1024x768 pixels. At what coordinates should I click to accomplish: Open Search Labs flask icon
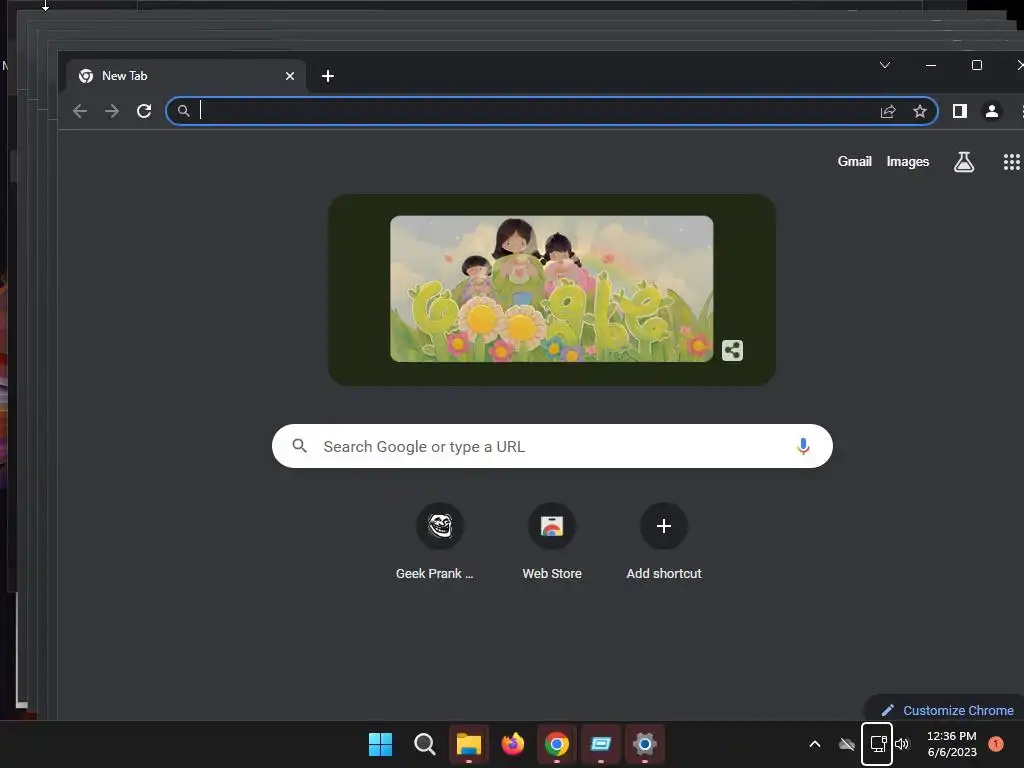click(963, 161)
